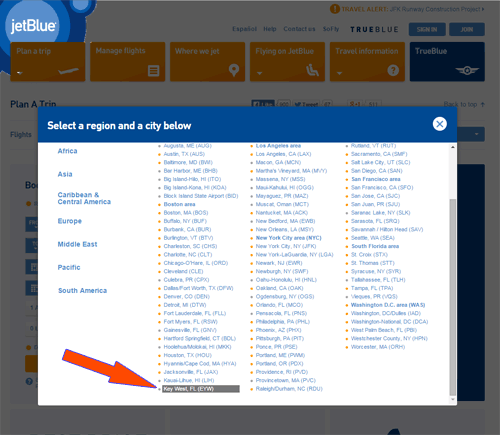
Task: Choose Tampa, FL (TPA)
Action: pyautogui.click(x=372, y=288)
